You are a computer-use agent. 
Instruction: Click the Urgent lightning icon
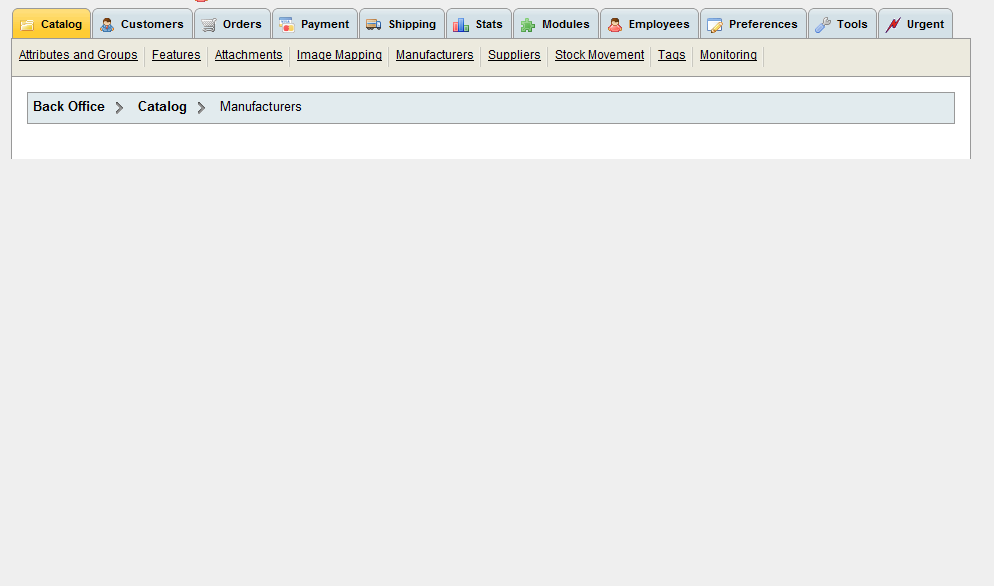[893, 25]
